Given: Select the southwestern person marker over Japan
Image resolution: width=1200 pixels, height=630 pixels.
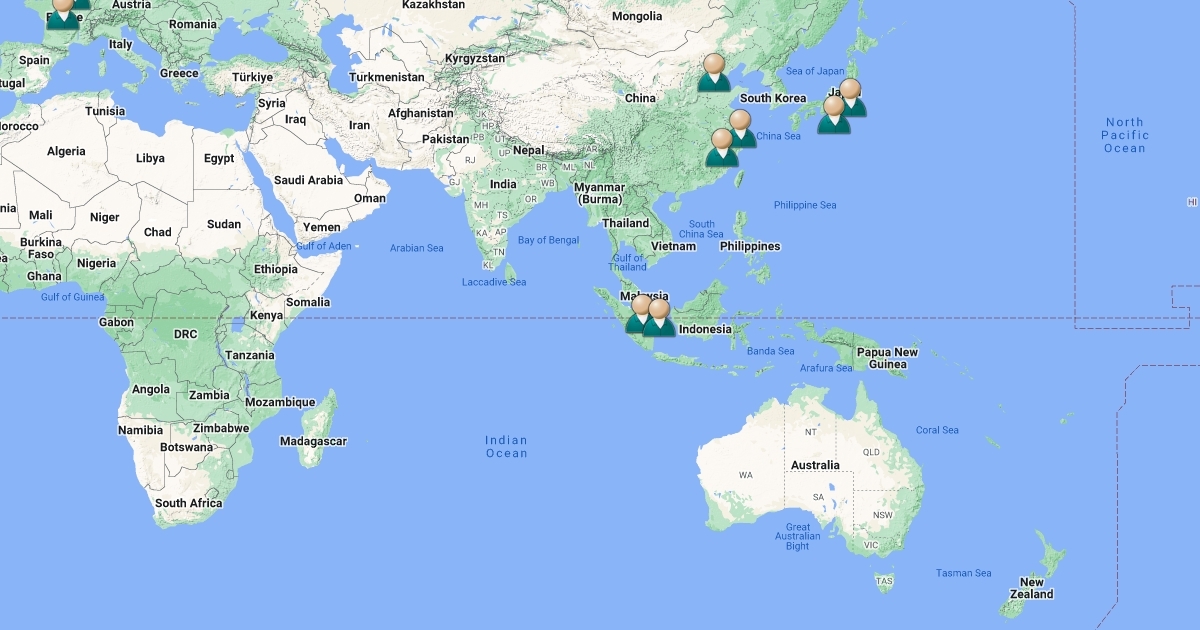Looking at the screenshot, I should coord(834,115).
